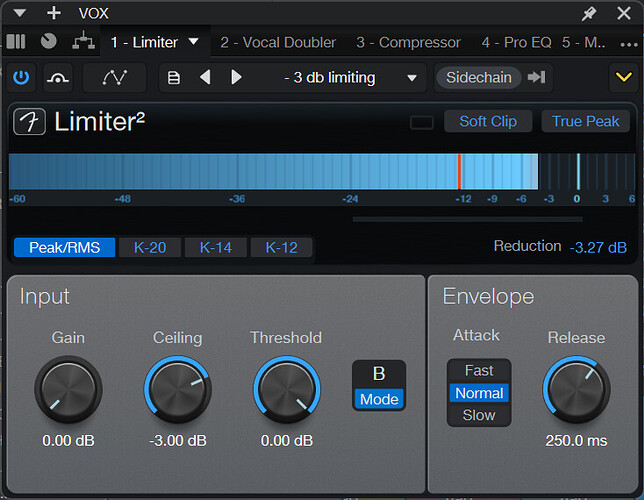Click the Gain knob
This screenshot has height=500, width=644.
coord(68,389)
